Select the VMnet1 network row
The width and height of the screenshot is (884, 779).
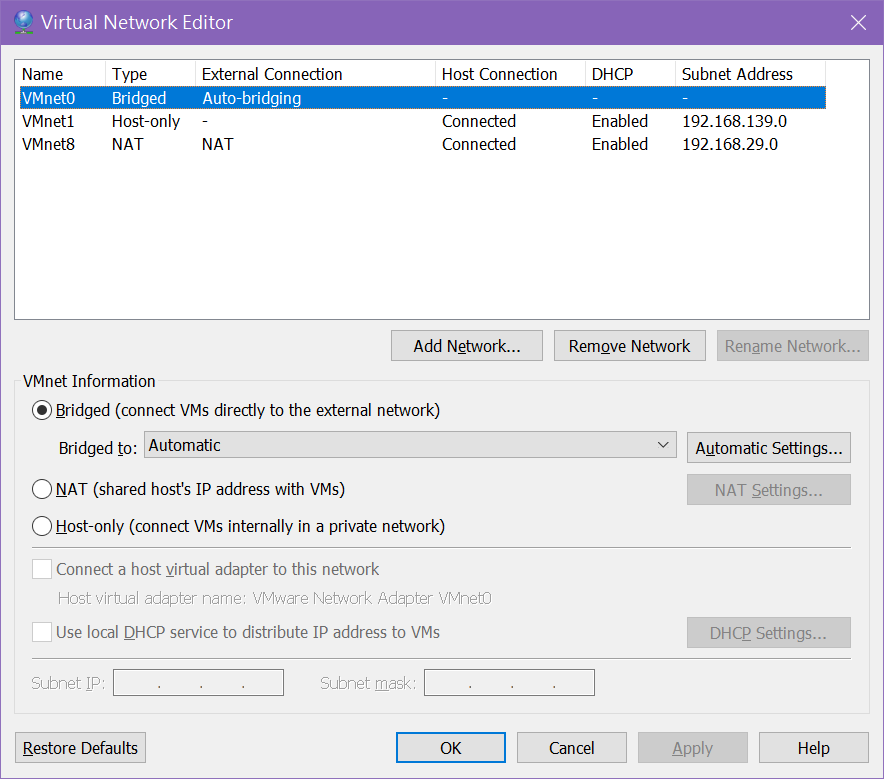point(423,121)
